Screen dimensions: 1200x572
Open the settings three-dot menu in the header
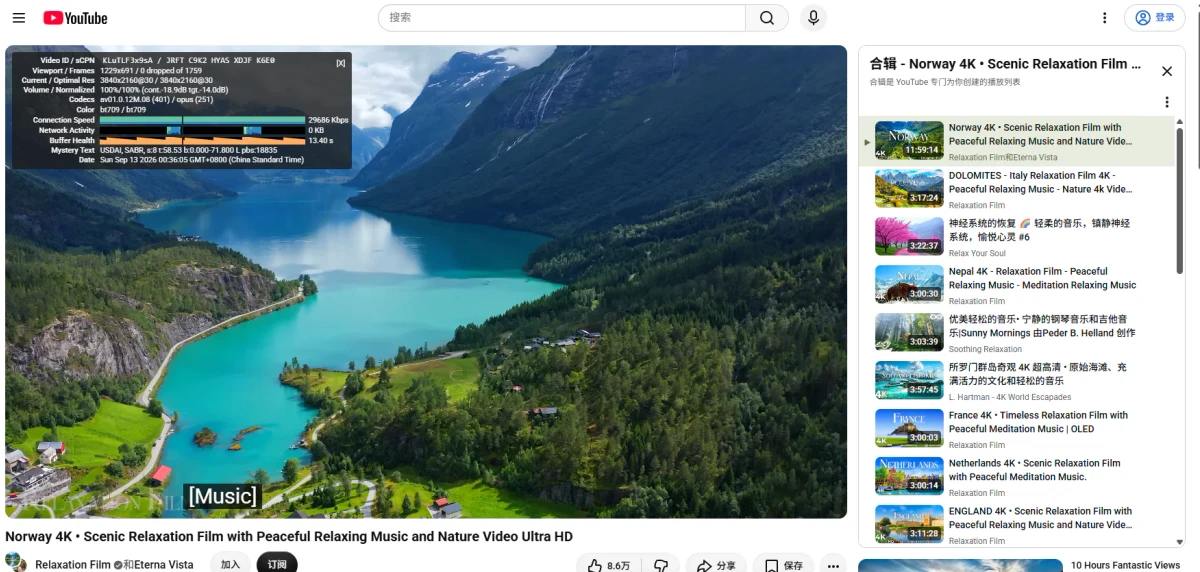pyautogui.click(x=1104, y=18)
